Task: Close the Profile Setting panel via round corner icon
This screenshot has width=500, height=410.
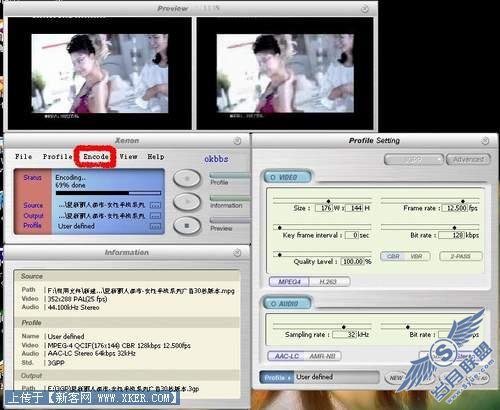Action: (x=485, y=141)
